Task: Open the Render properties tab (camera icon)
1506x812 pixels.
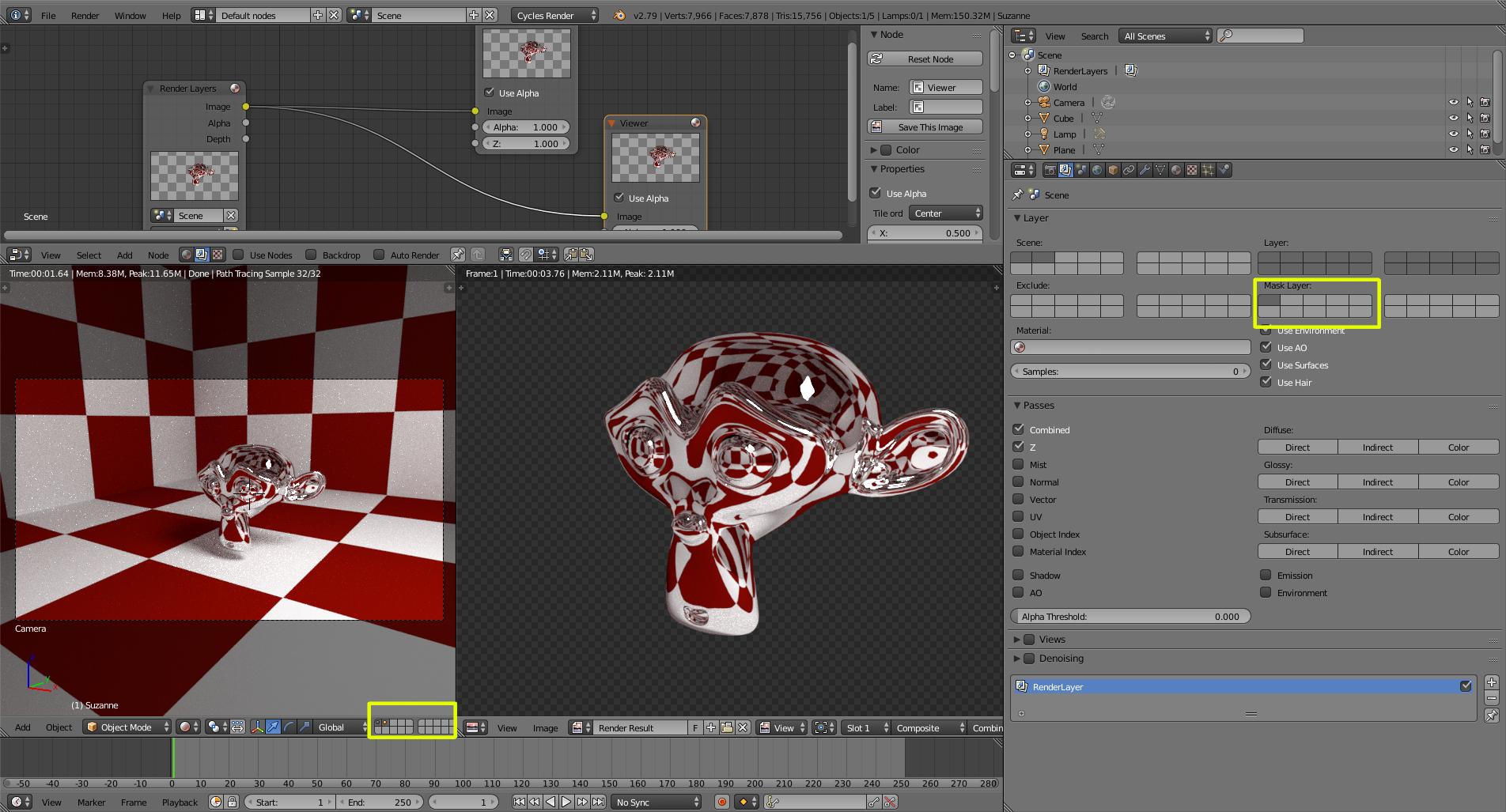Action: [1050, 170]
